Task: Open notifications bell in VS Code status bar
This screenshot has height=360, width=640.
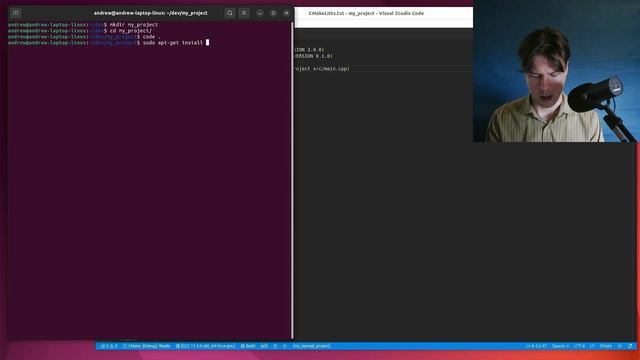Action: point(630,346)
